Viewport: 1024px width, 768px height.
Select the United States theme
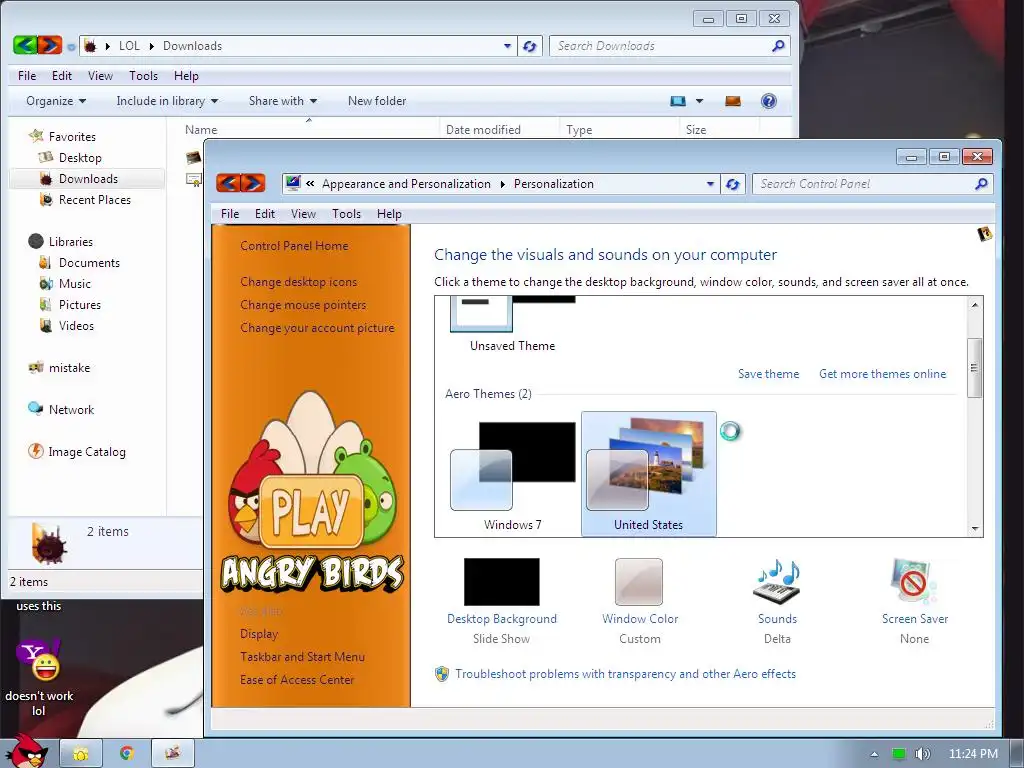(648, 474)
